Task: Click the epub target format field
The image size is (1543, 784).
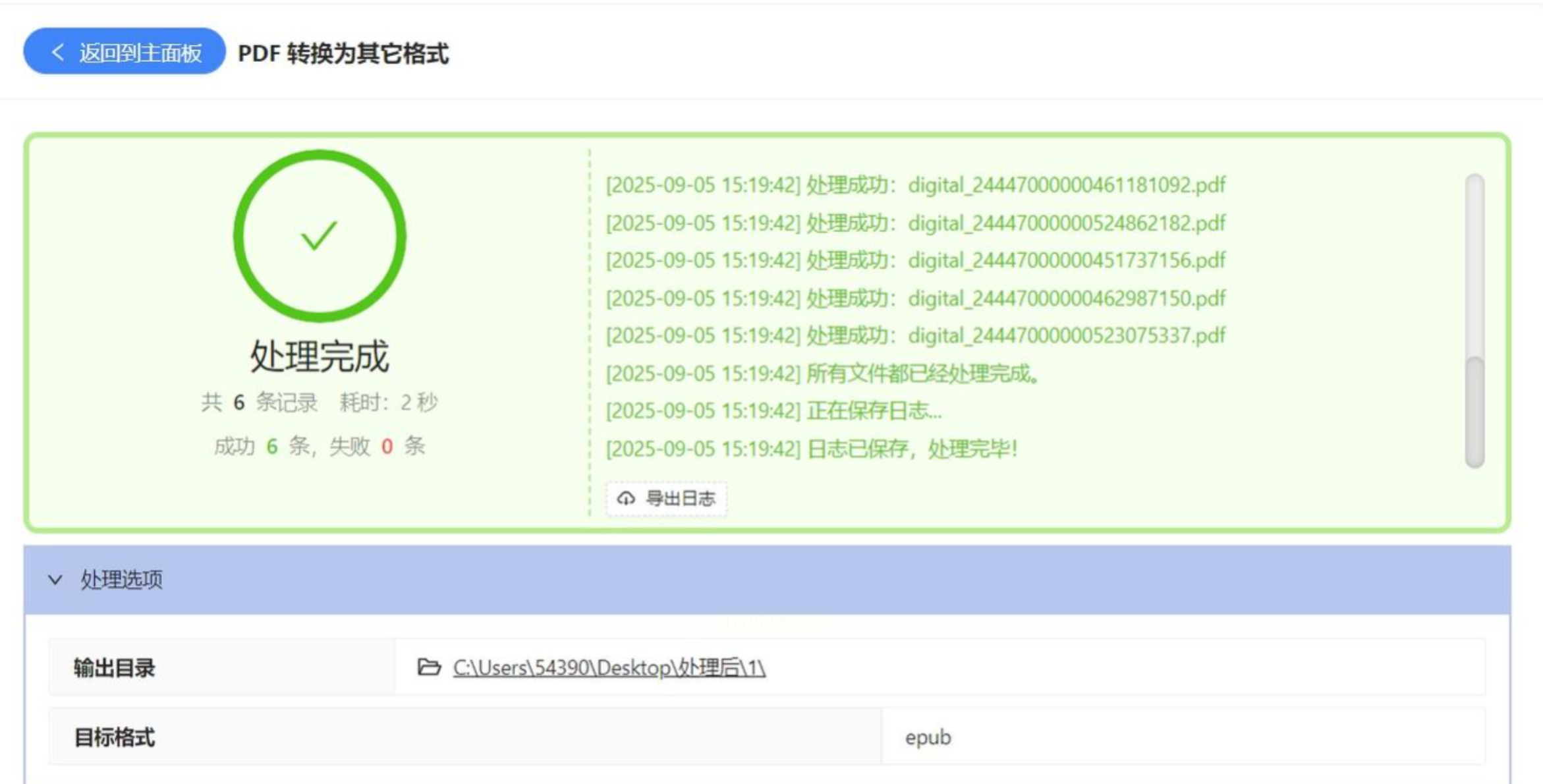Action: point(928,737)
